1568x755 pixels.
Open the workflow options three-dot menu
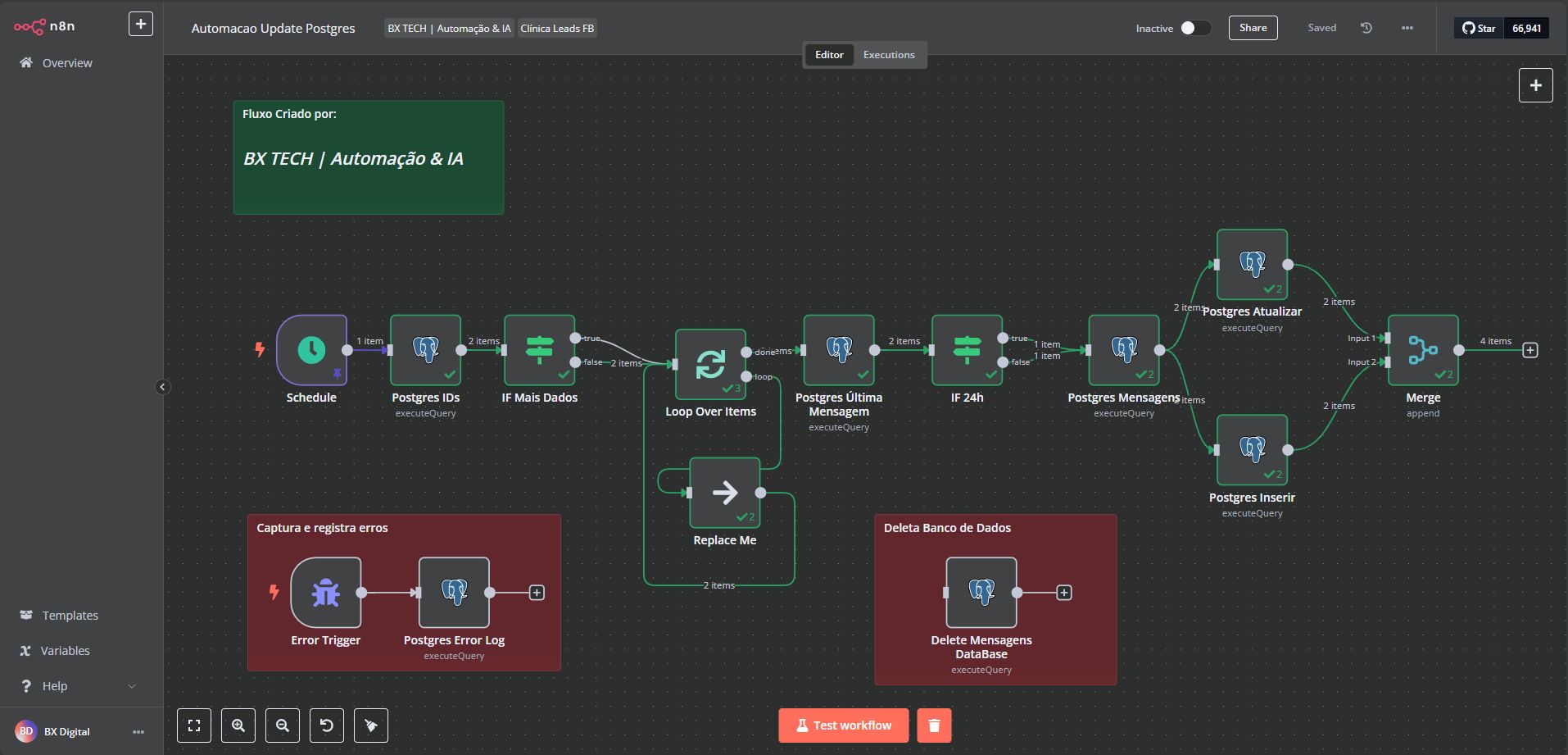tap(1407, 28)
